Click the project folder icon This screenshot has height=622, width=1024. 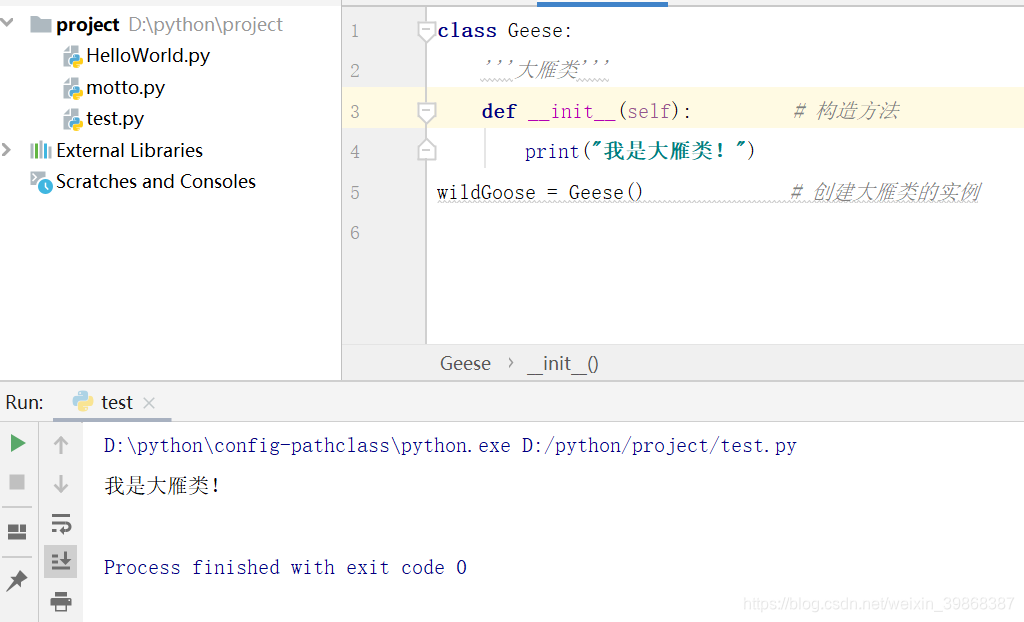[x=41, y=25]
